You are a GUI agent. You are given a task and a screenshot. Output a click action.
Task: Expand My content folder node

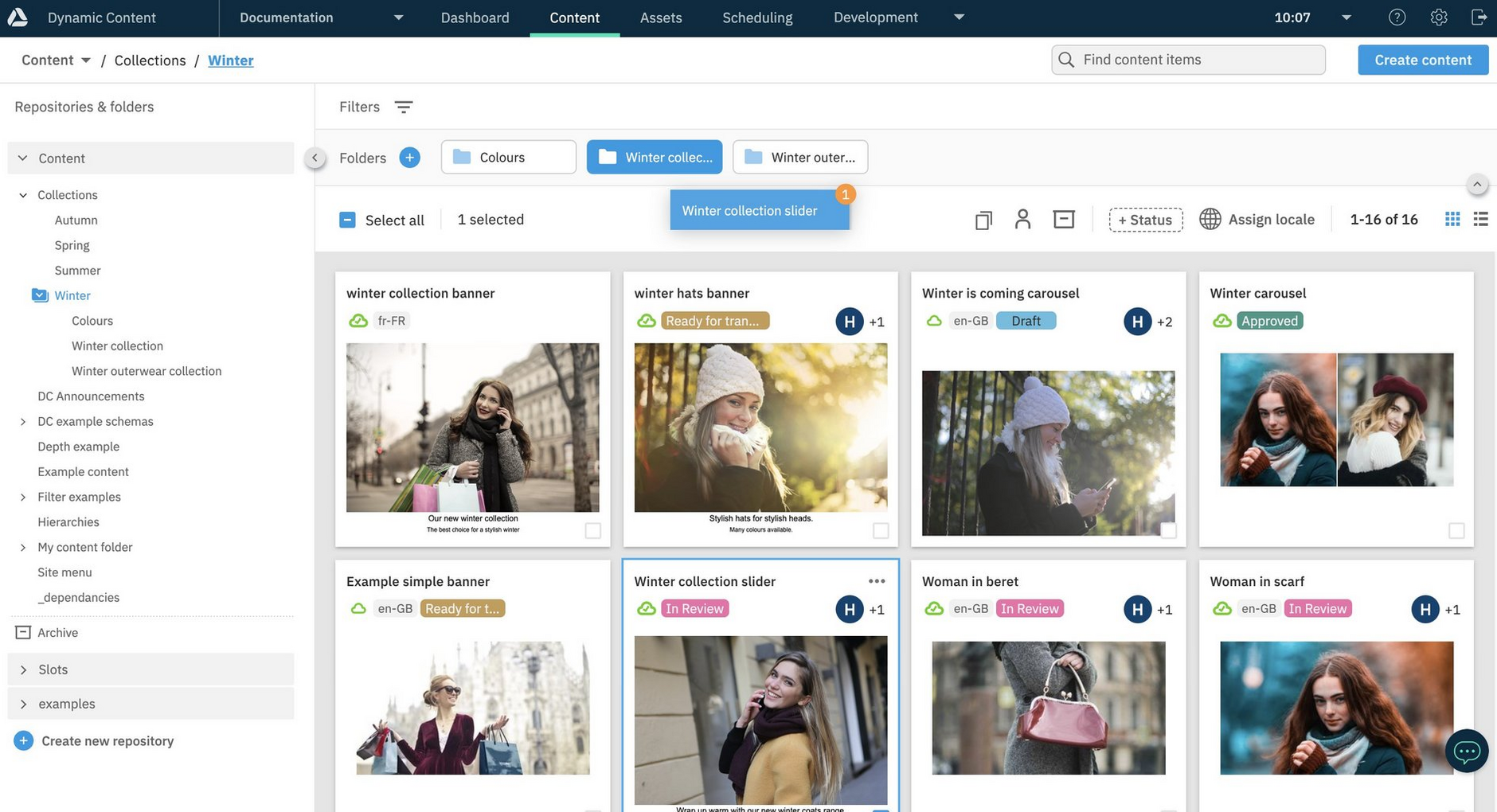point(23,548)
